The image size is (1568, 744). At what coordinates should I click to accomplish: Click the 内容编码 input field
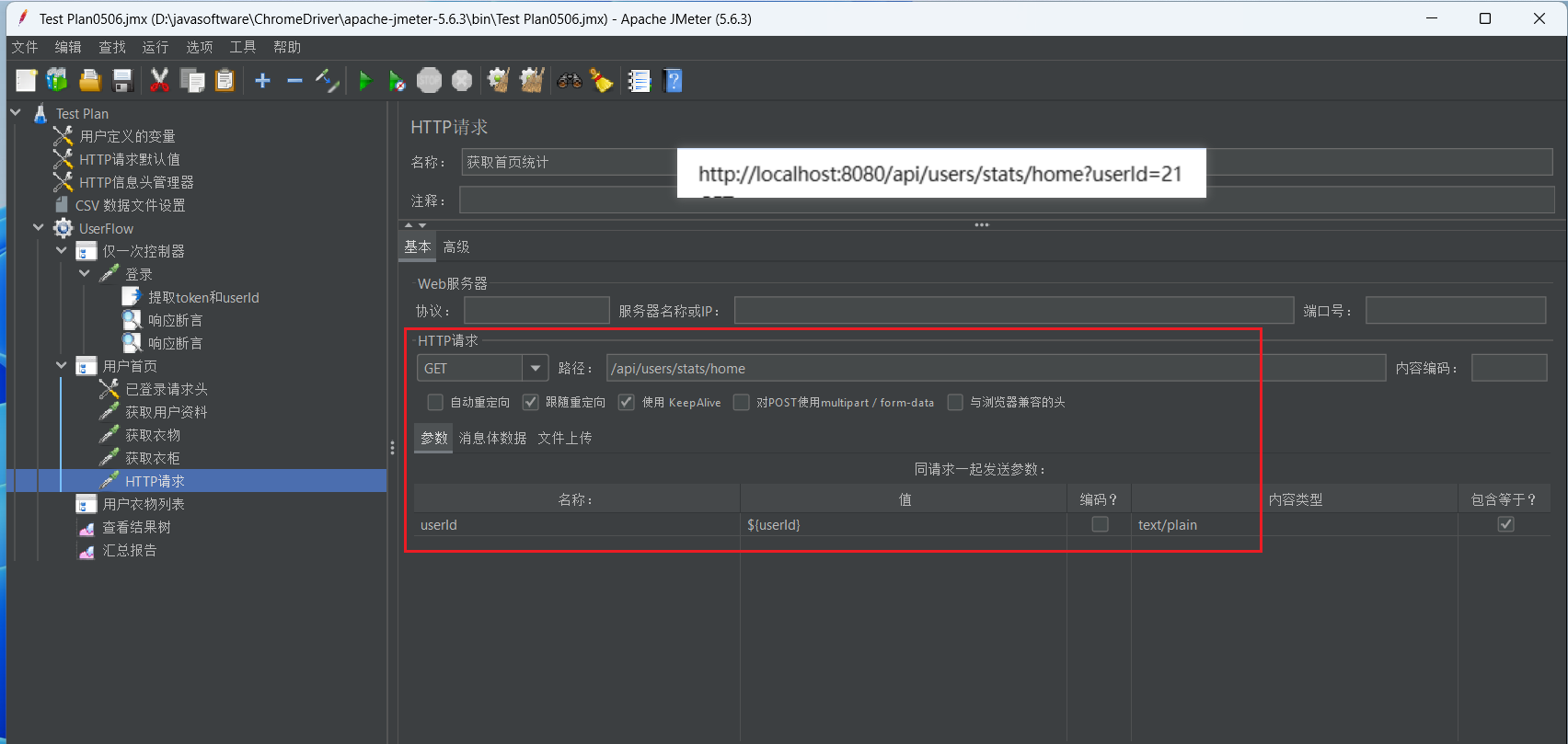coord(1509,368)
